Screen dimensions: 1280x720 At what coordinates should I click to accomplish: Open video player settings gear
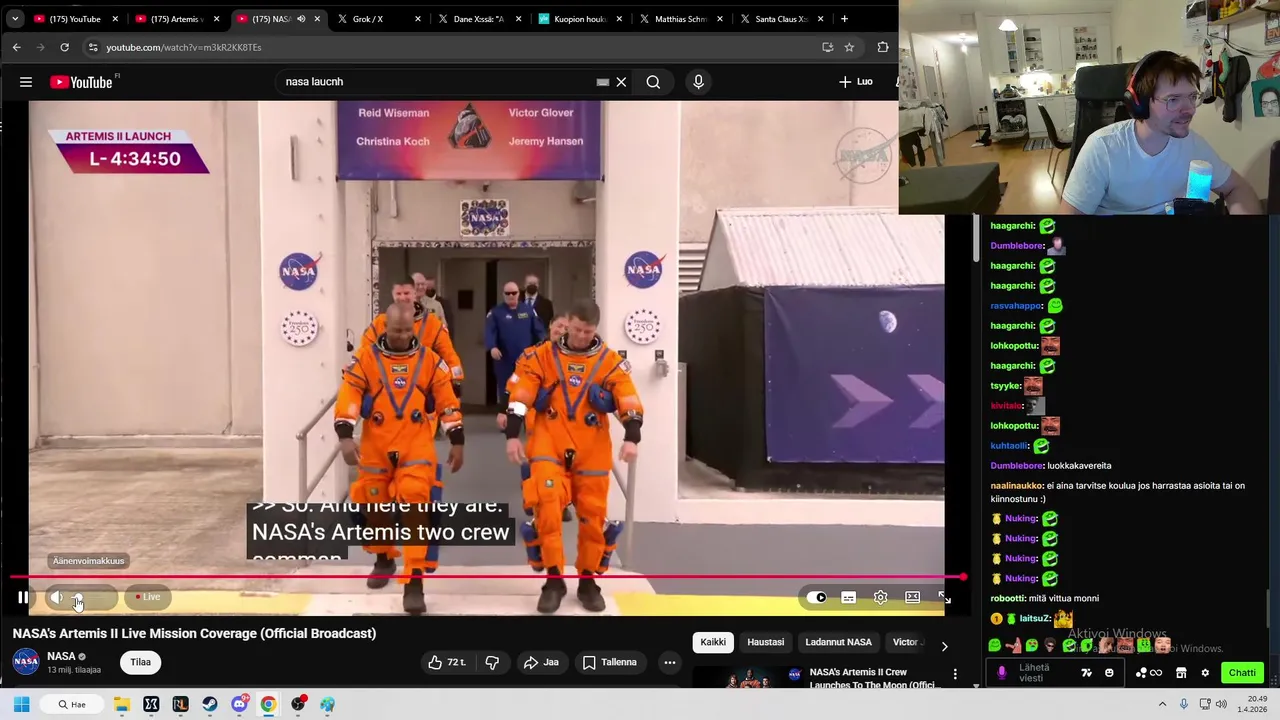(x=880, y=598)
